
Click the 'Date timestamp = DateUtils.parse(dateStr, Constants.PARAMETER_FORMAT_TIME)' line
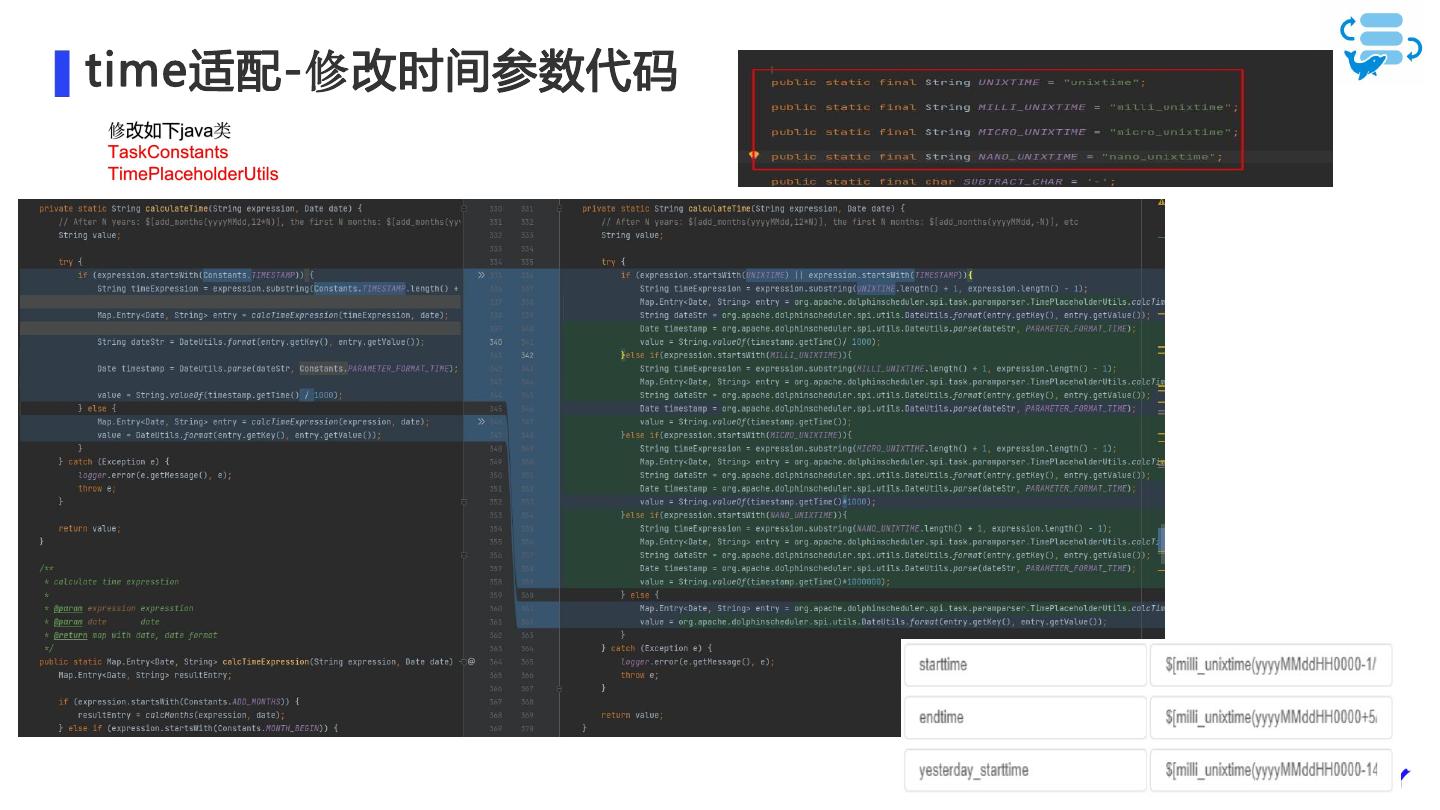(277, 368)
